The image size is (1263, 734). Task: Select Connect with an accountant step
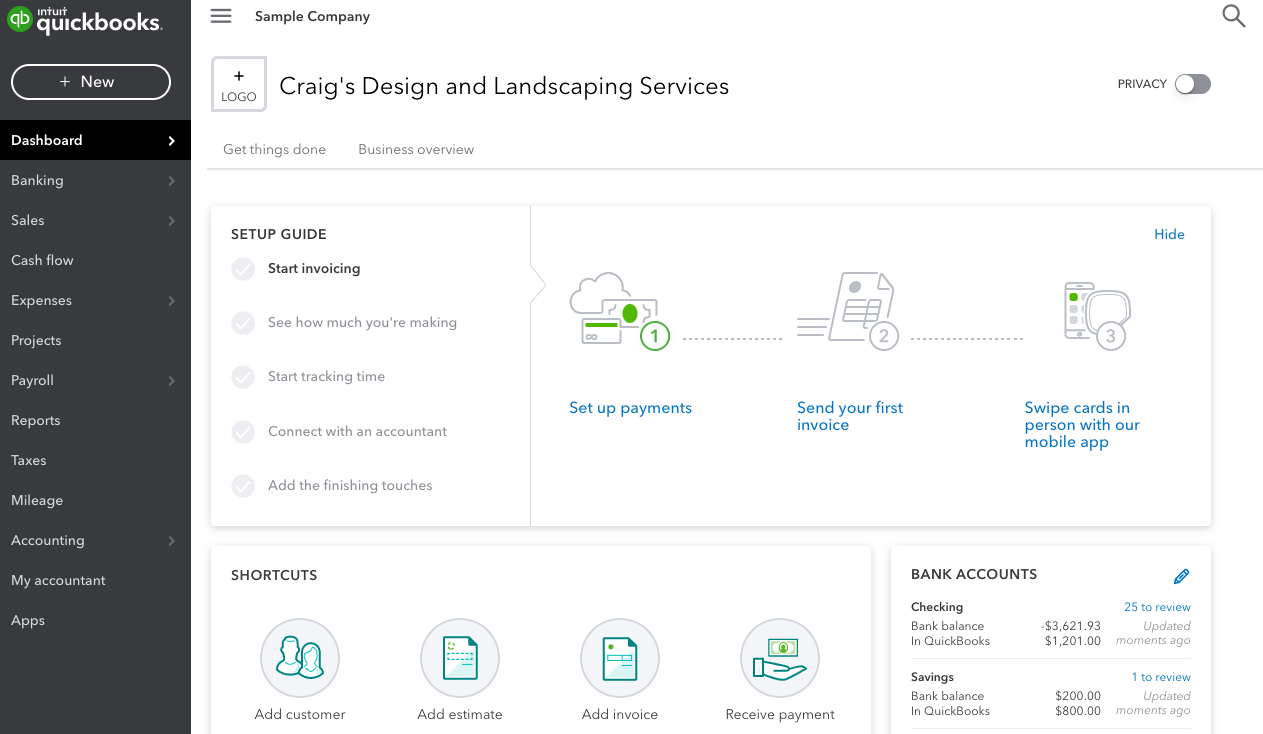coord(357,432)
